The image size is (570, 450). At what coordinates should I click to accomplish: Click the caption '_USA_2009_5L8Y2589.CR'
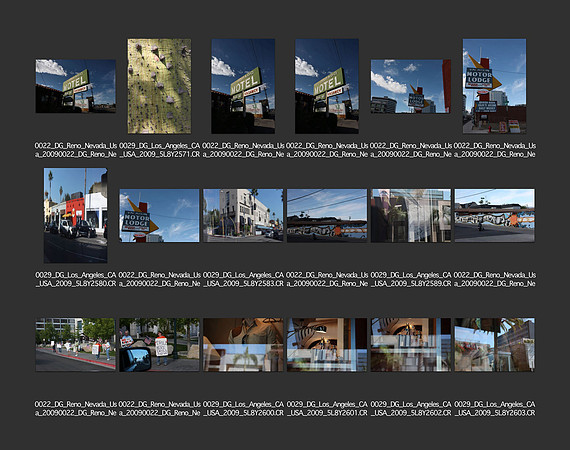tap(411, 284)
